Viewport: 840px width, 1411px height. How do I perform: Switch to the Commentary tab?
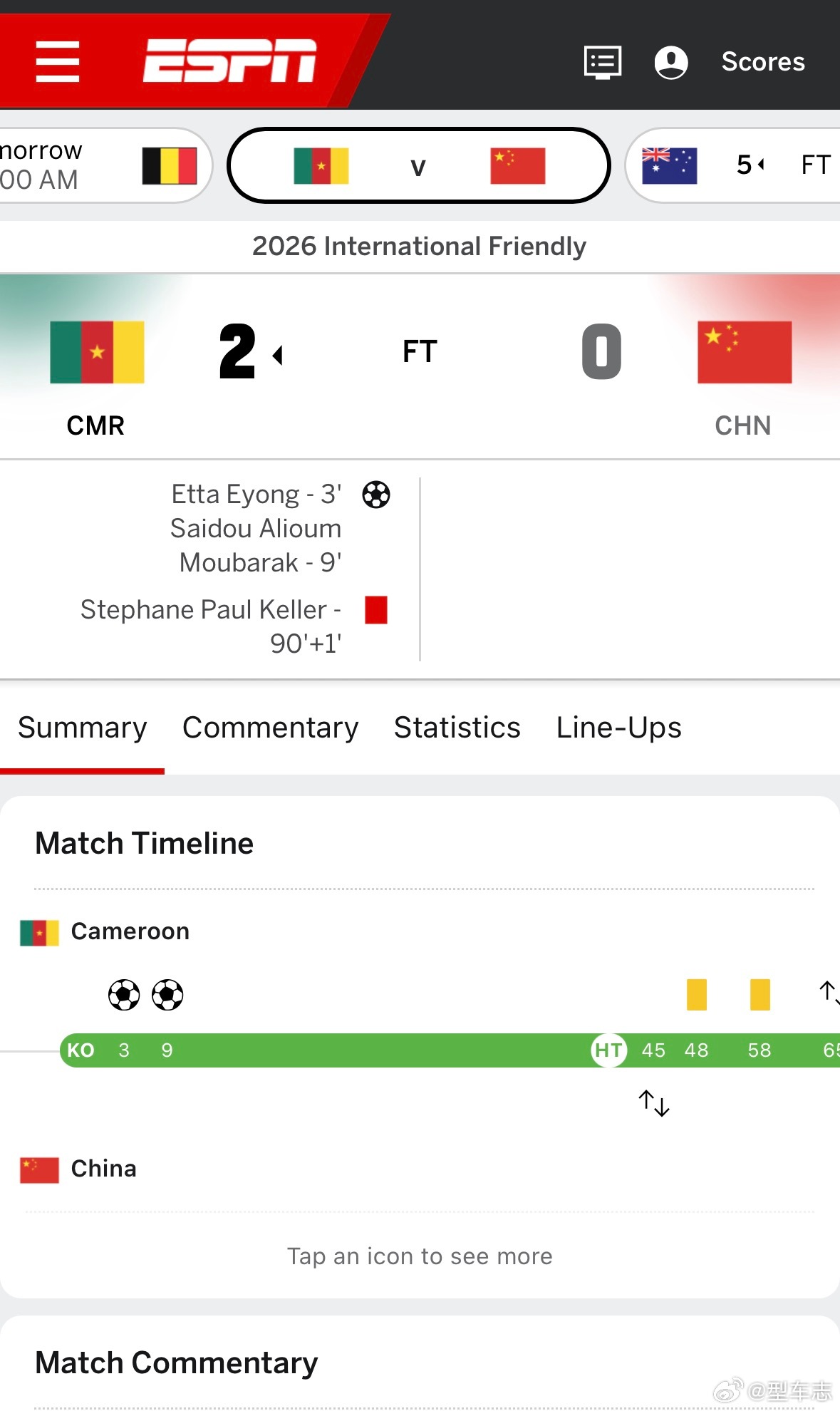point(270,728)
